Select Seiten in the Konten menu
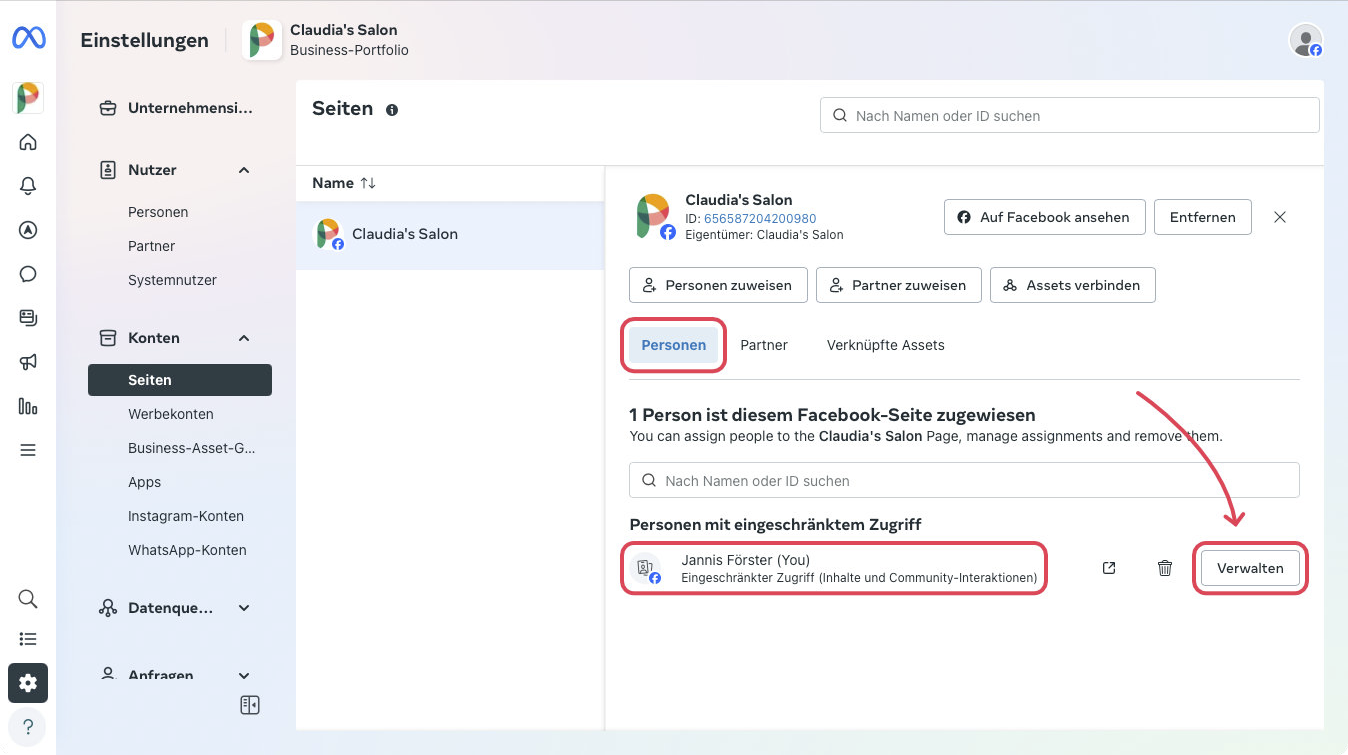This screenshot has width=1348, height=755. point(180,380)
